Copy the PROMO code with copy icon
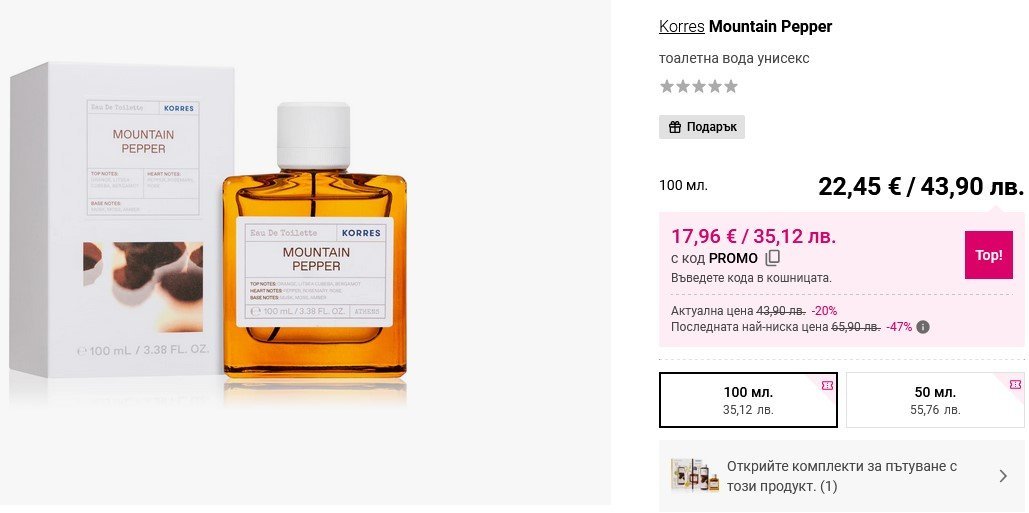 click(x=773, y=258)
